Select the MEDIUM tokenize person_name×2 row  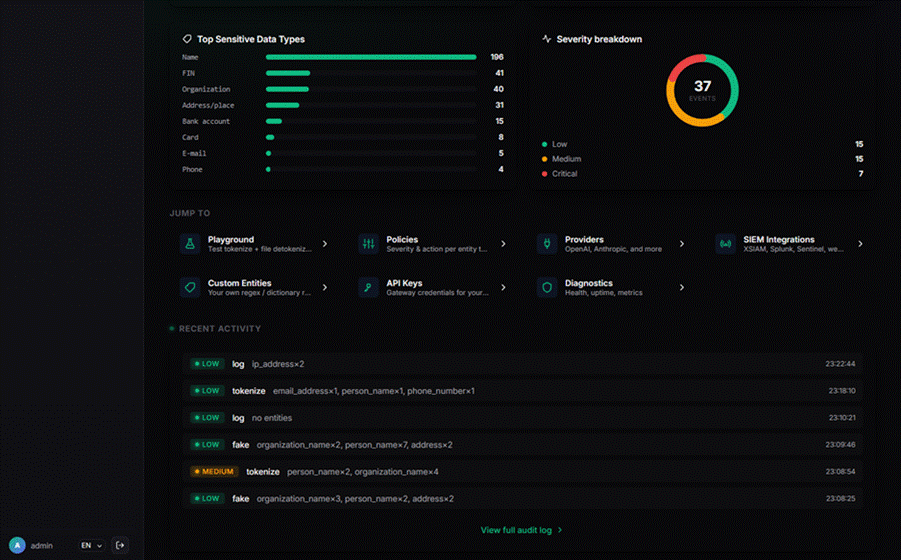522,472
